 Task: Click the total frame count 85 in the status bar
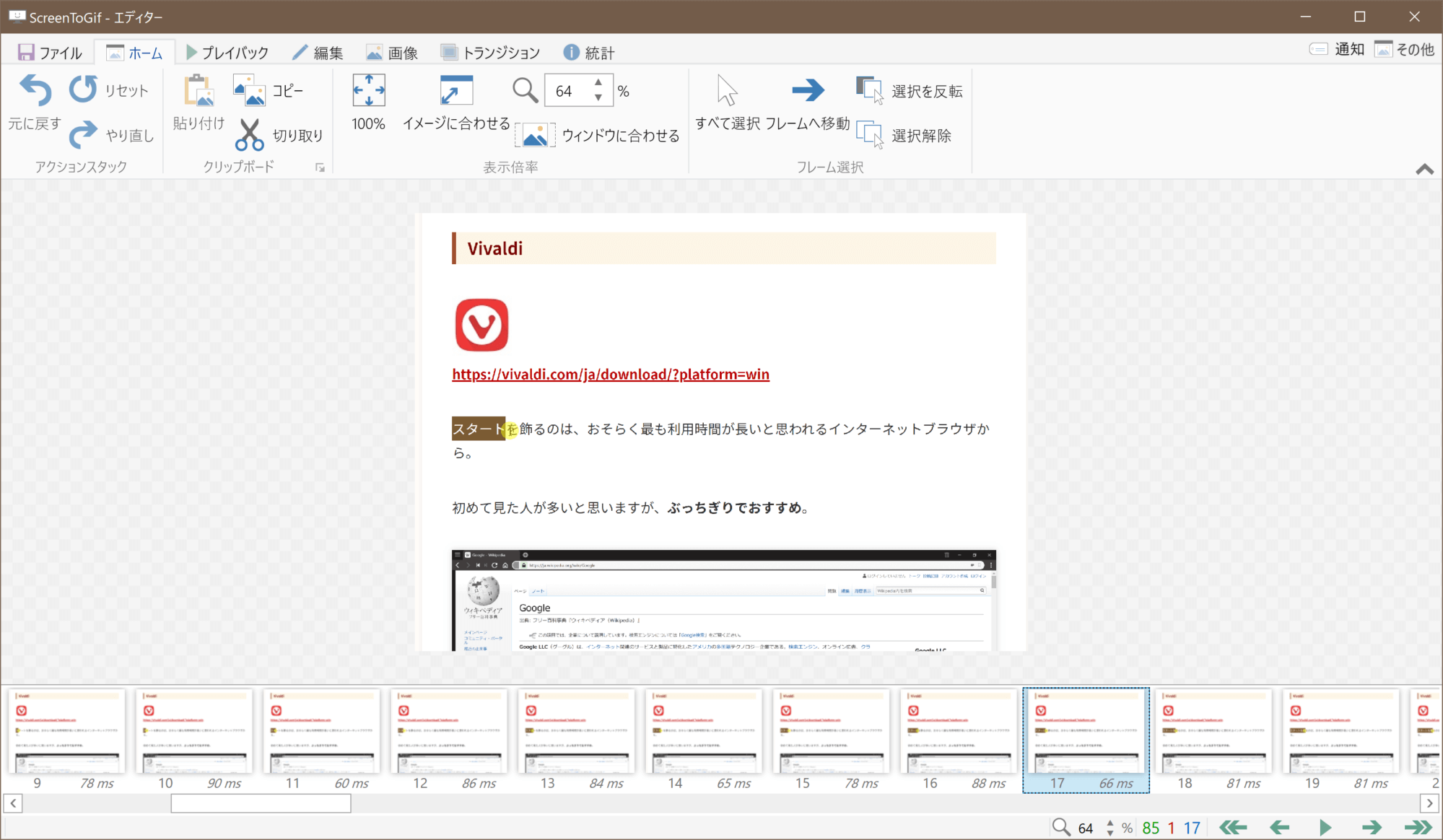pos(1151,828)
